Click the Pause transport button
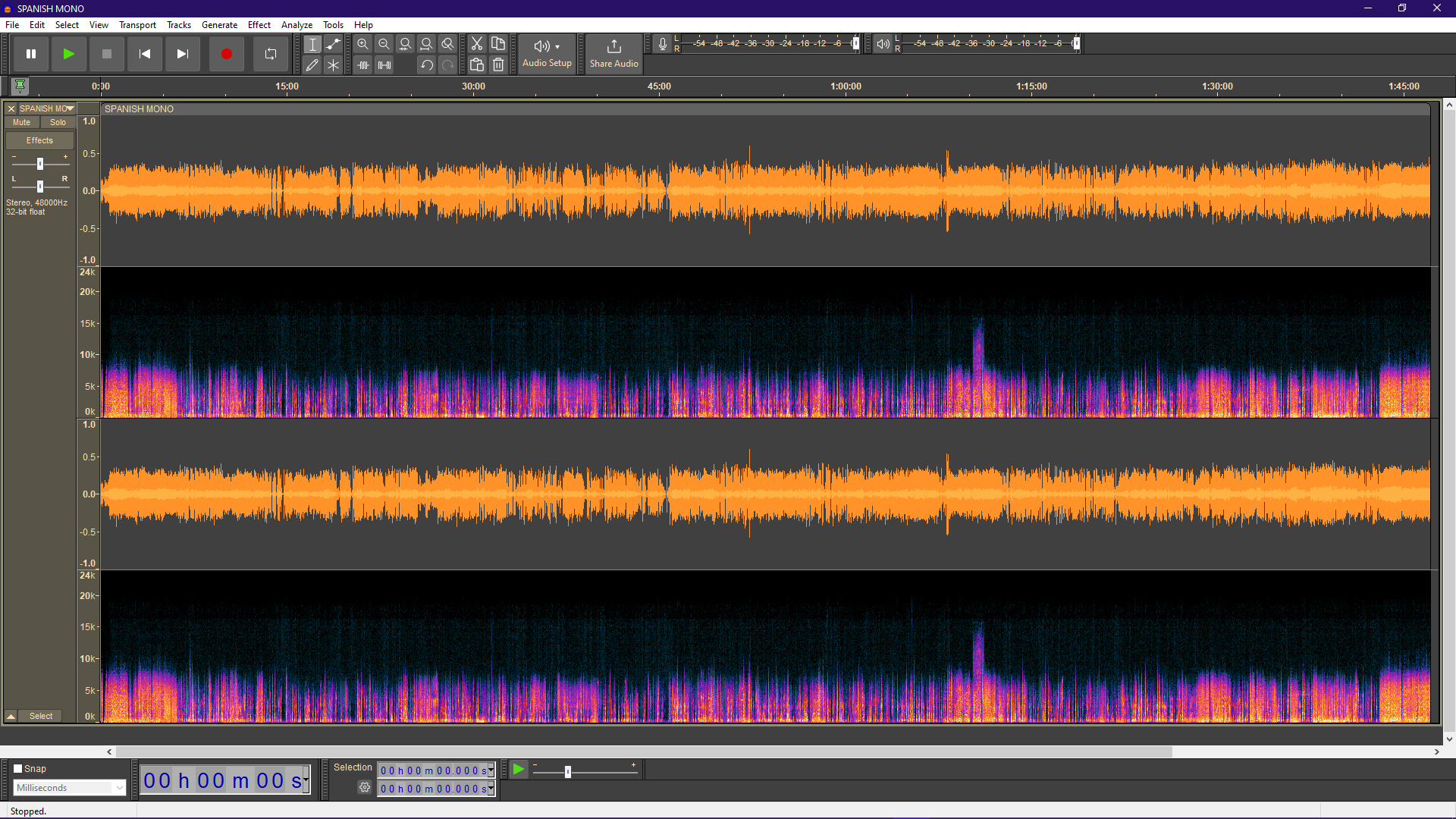 [x=31, y=54]
